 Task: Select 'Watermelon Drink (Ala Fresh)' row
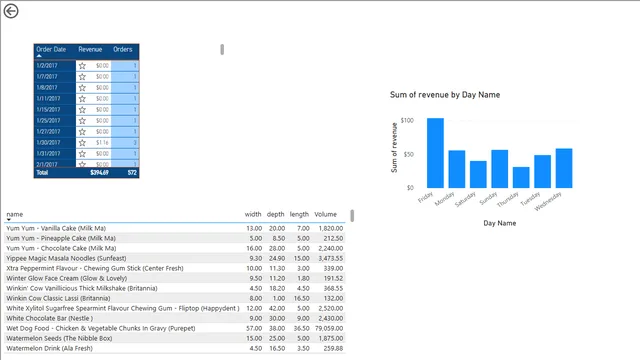[175, 348]
